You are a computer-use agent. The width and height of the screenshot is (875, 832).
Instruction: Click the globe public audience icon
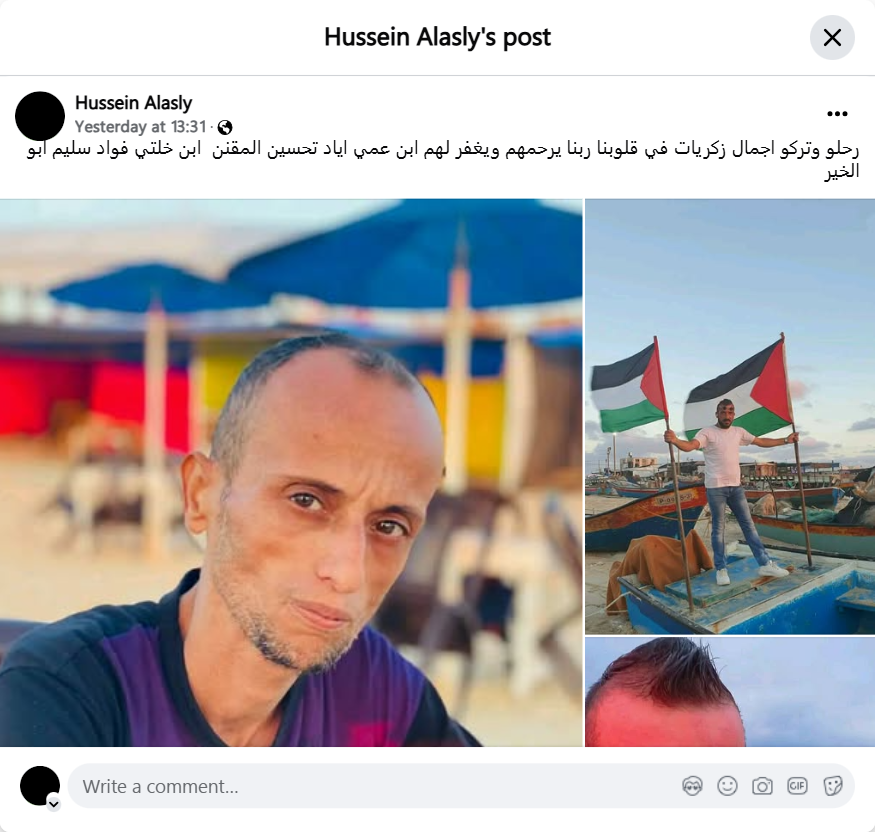tap(225, 127)
